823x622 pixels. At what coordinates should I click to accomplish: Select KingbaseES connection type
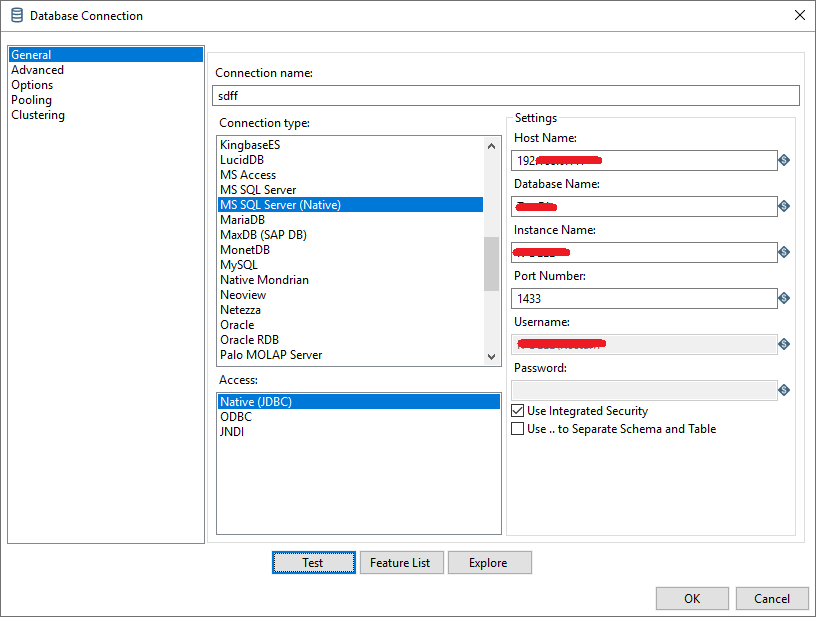[353, 146]
